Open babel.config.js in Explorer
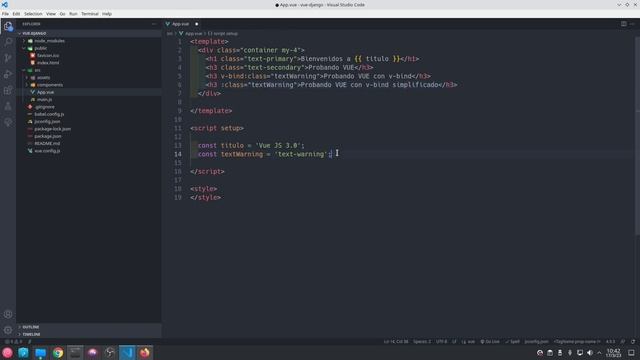Screen dimensions: 640x360 pos(49,114)
